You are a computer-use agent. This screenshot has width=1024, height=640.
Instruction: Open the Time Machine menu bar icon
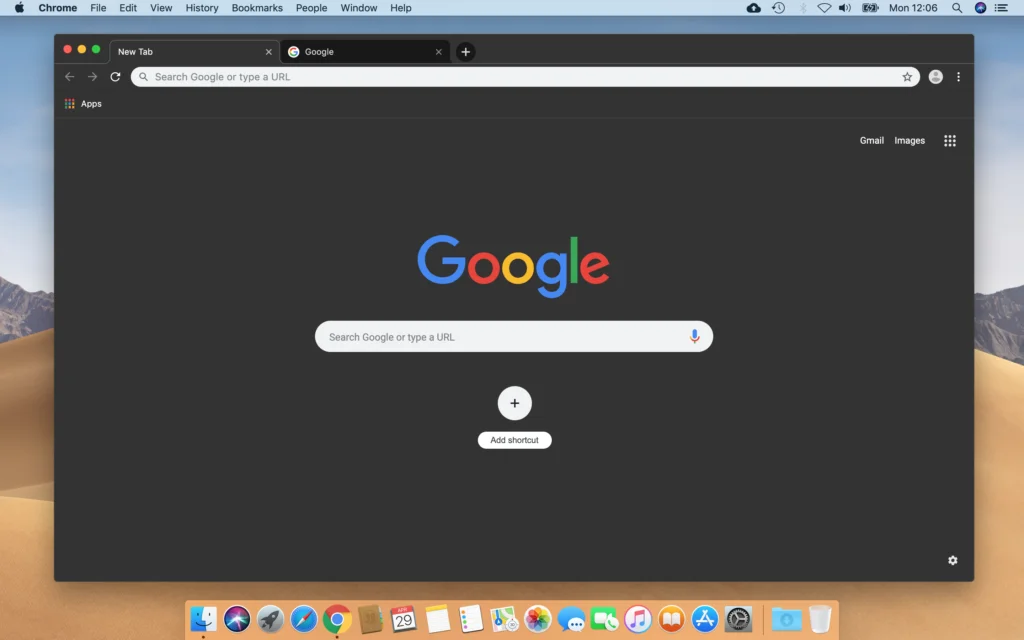pyautogui.click(x=778, y=8)
